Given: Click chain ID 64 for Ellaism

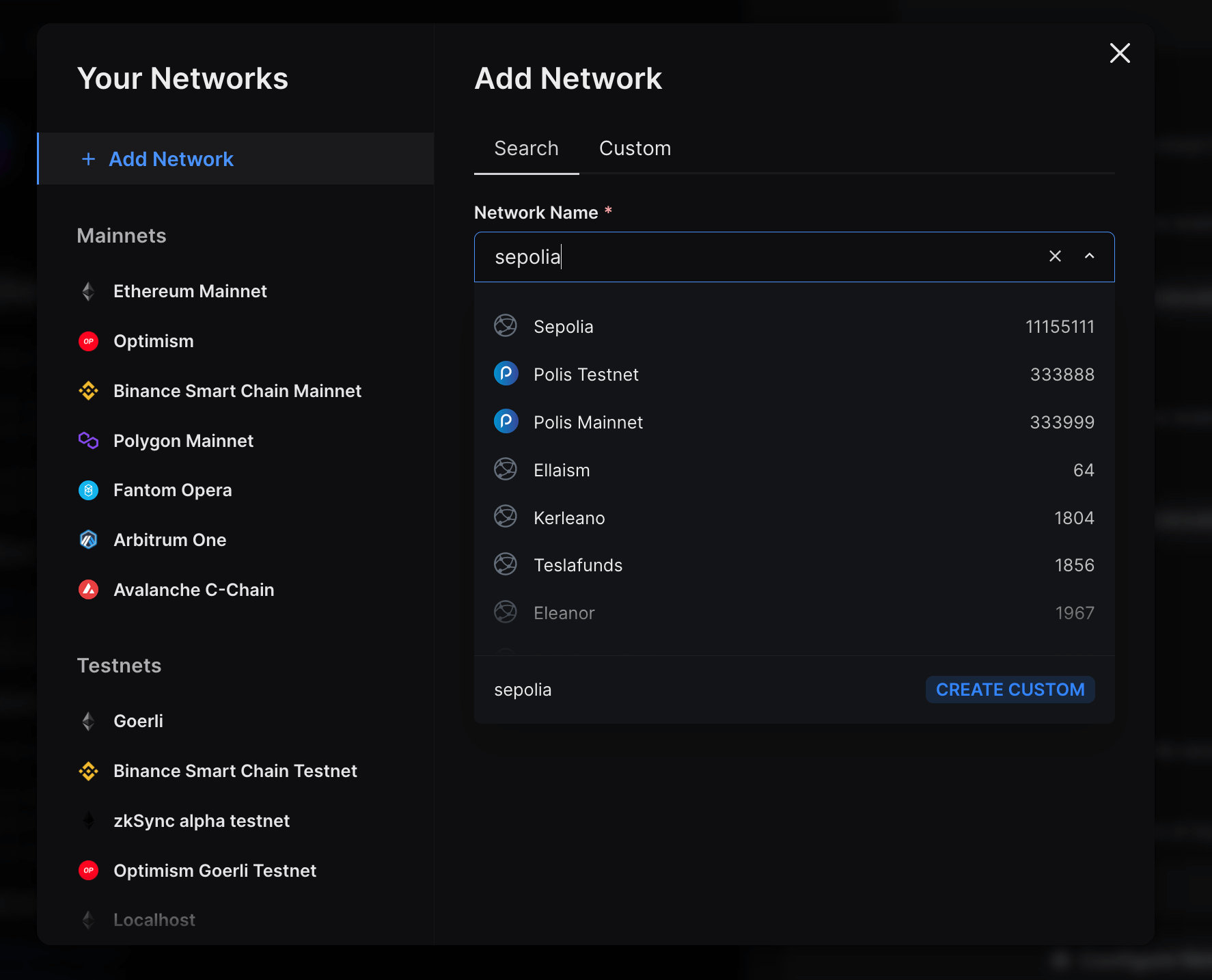Looking at the screenshot, I should pyautogui.click(x=1084, y=470).
